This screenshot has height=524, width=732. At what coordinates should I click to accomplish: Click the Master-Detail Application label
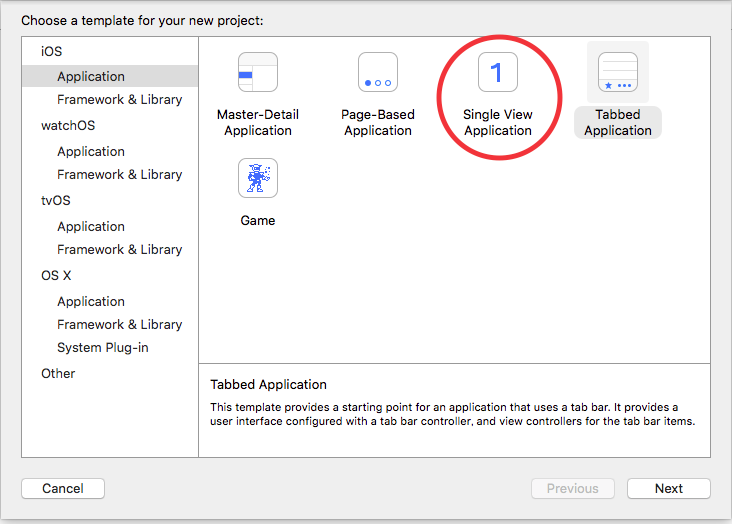point(258,122)
